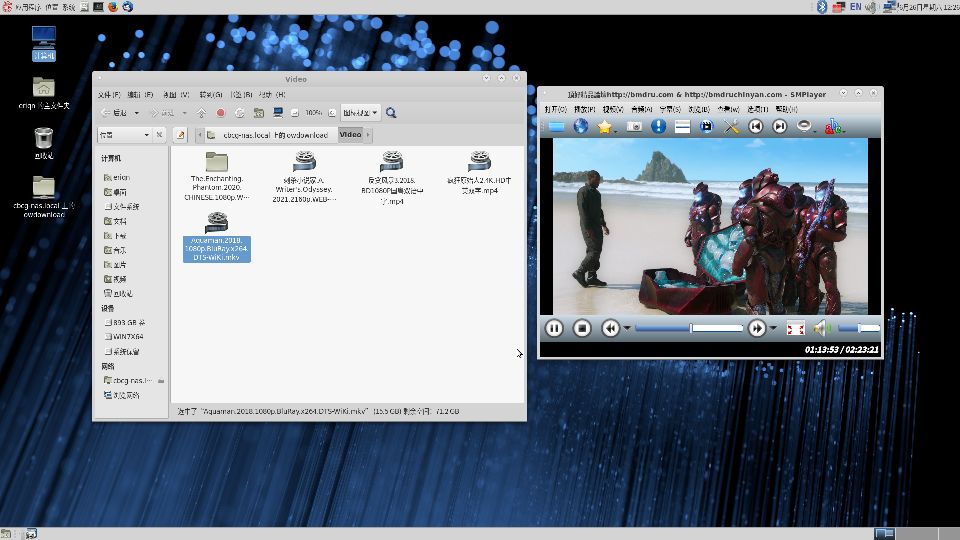Mute the SMPlayer audio
The image size is (960, 540).
coord(822,329)
